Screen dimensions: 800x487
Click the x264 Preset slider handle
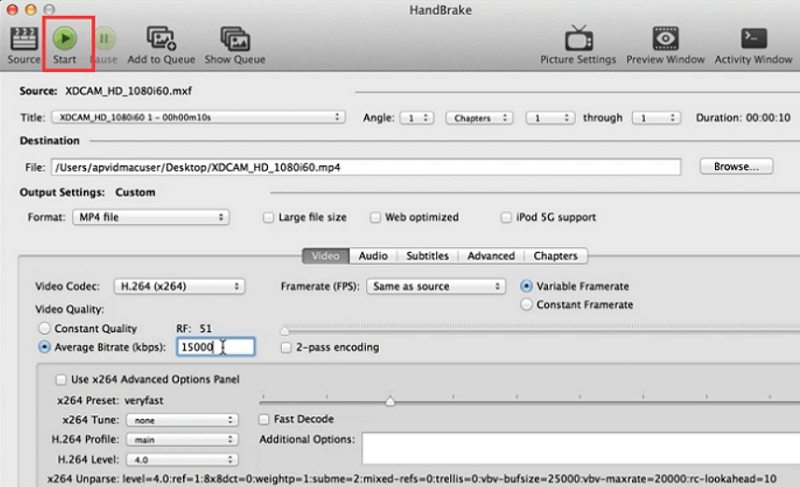click(390, 401)
